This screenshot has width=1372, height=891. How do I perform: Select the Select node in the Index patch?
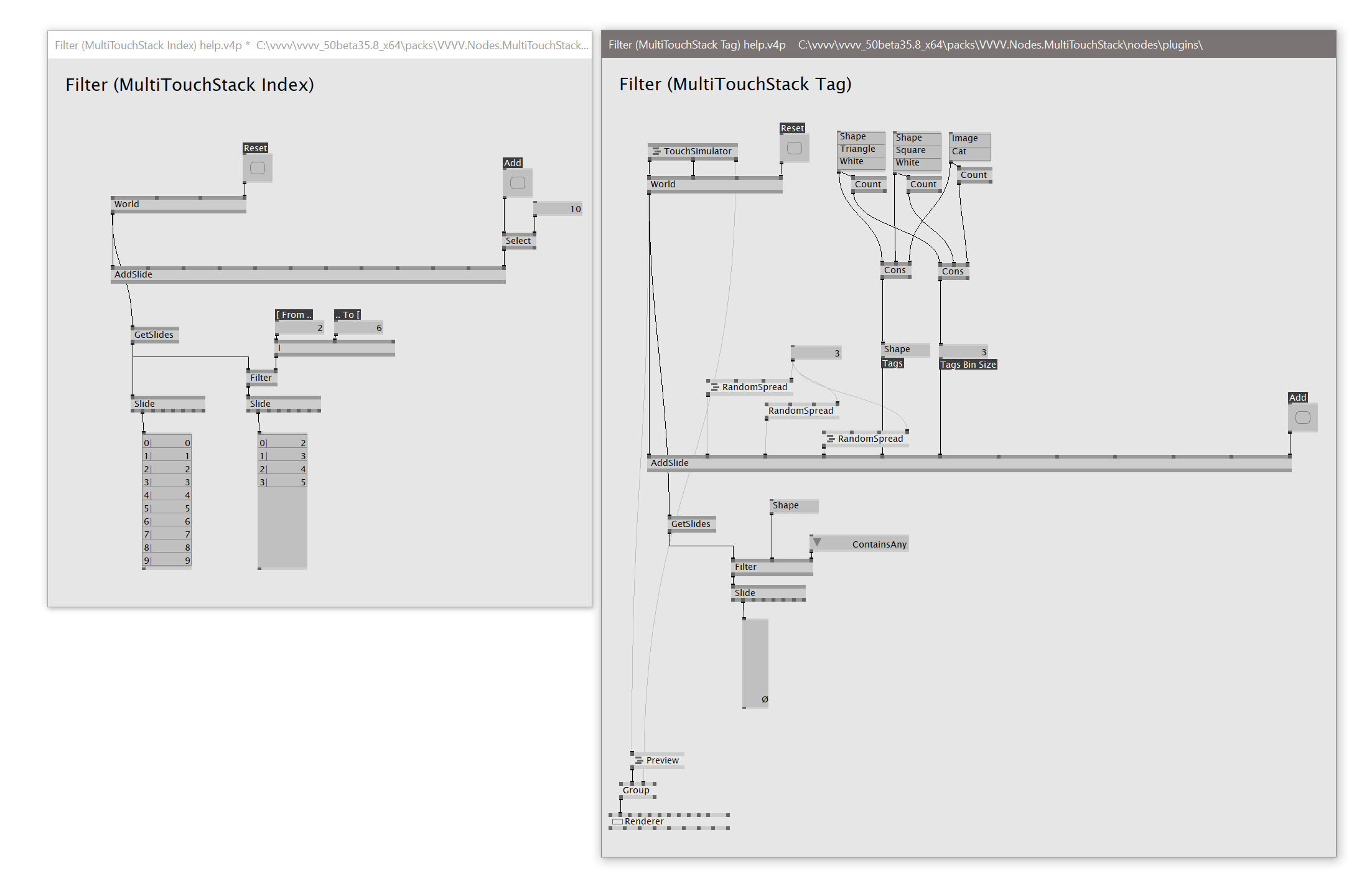tap(519, 241)
